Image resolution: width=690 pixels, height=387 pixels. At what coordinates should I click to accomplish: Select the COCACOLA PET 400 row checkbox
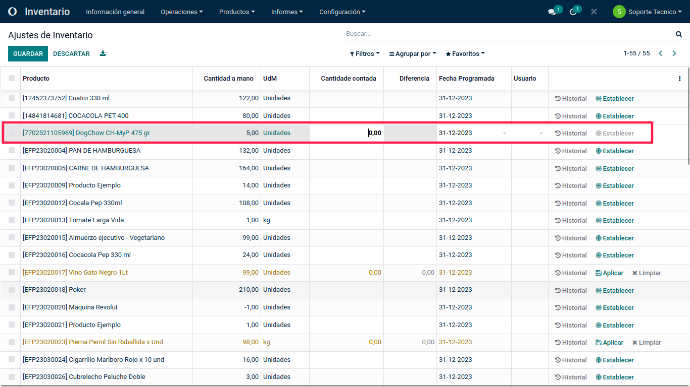tap(11, 115)
